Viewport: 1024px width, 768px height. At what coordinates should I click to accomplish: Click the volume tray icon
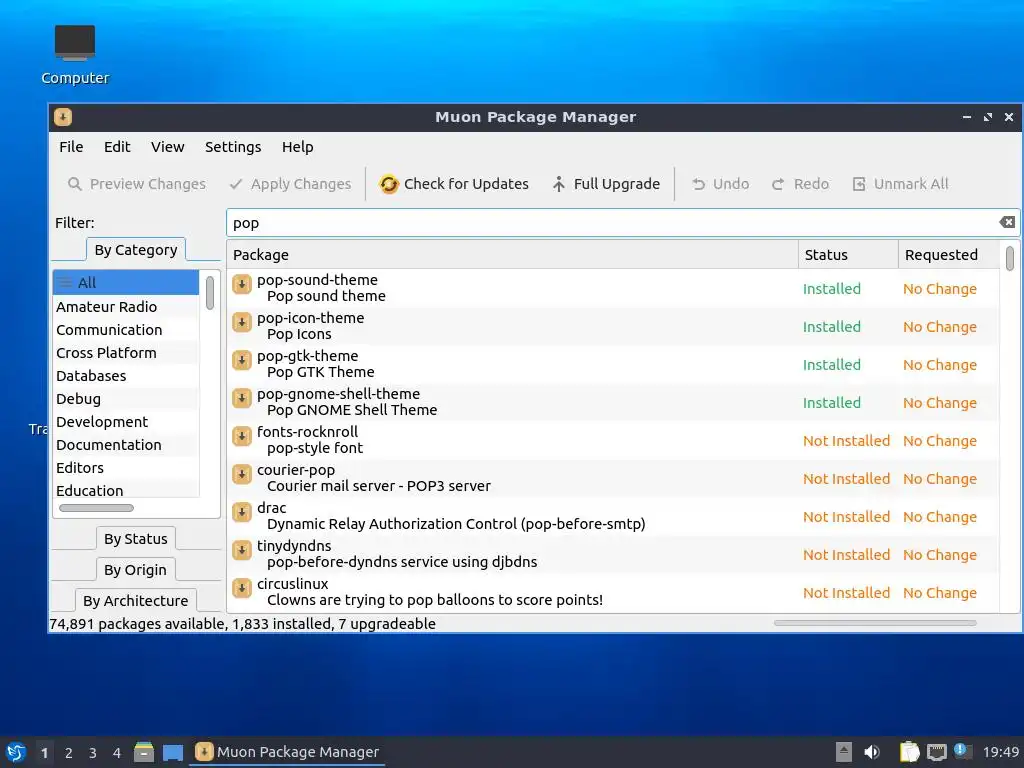[x=872, y=752]
